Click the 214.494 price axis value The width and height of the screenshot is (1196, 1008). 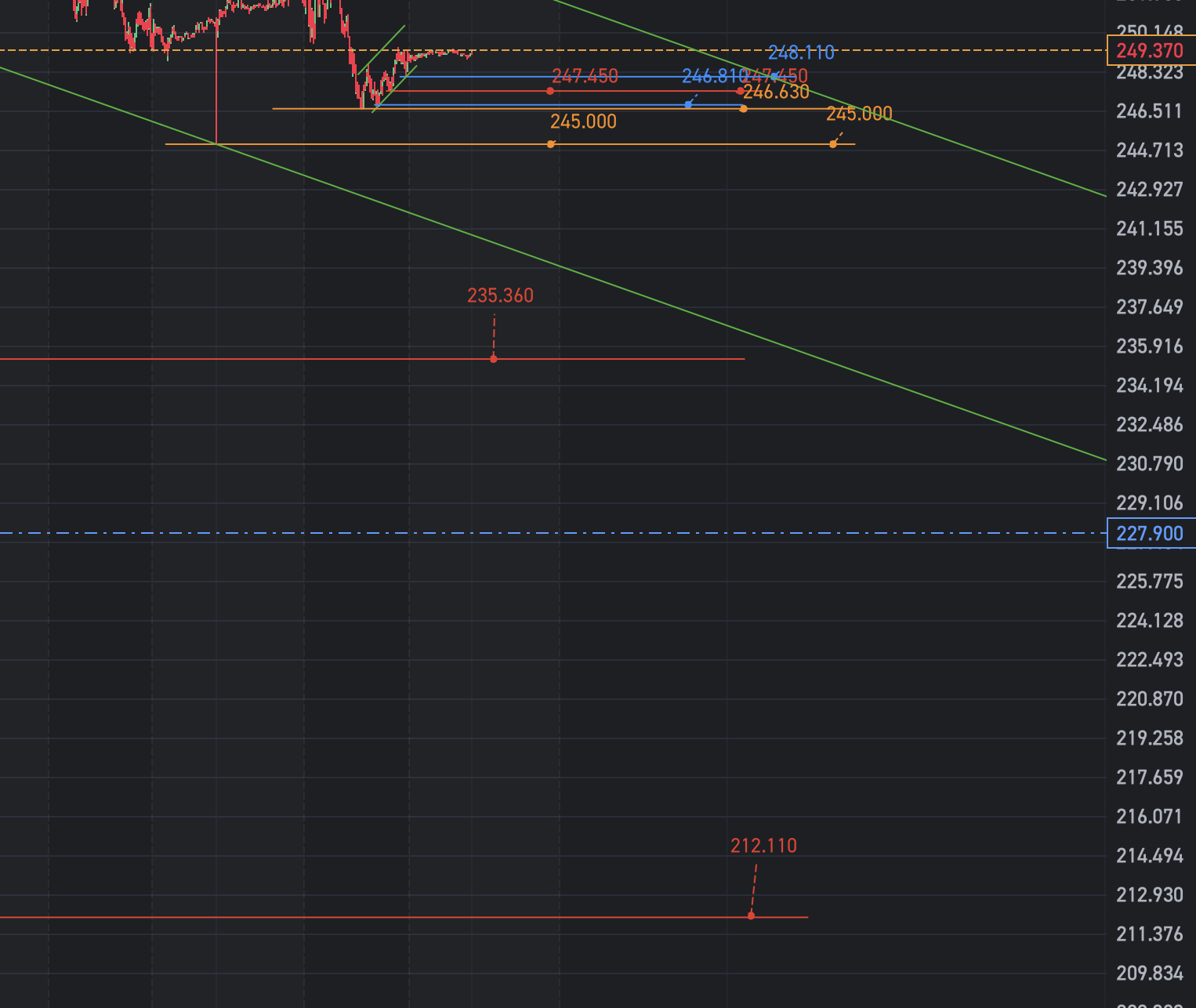tap(1150, 856)
